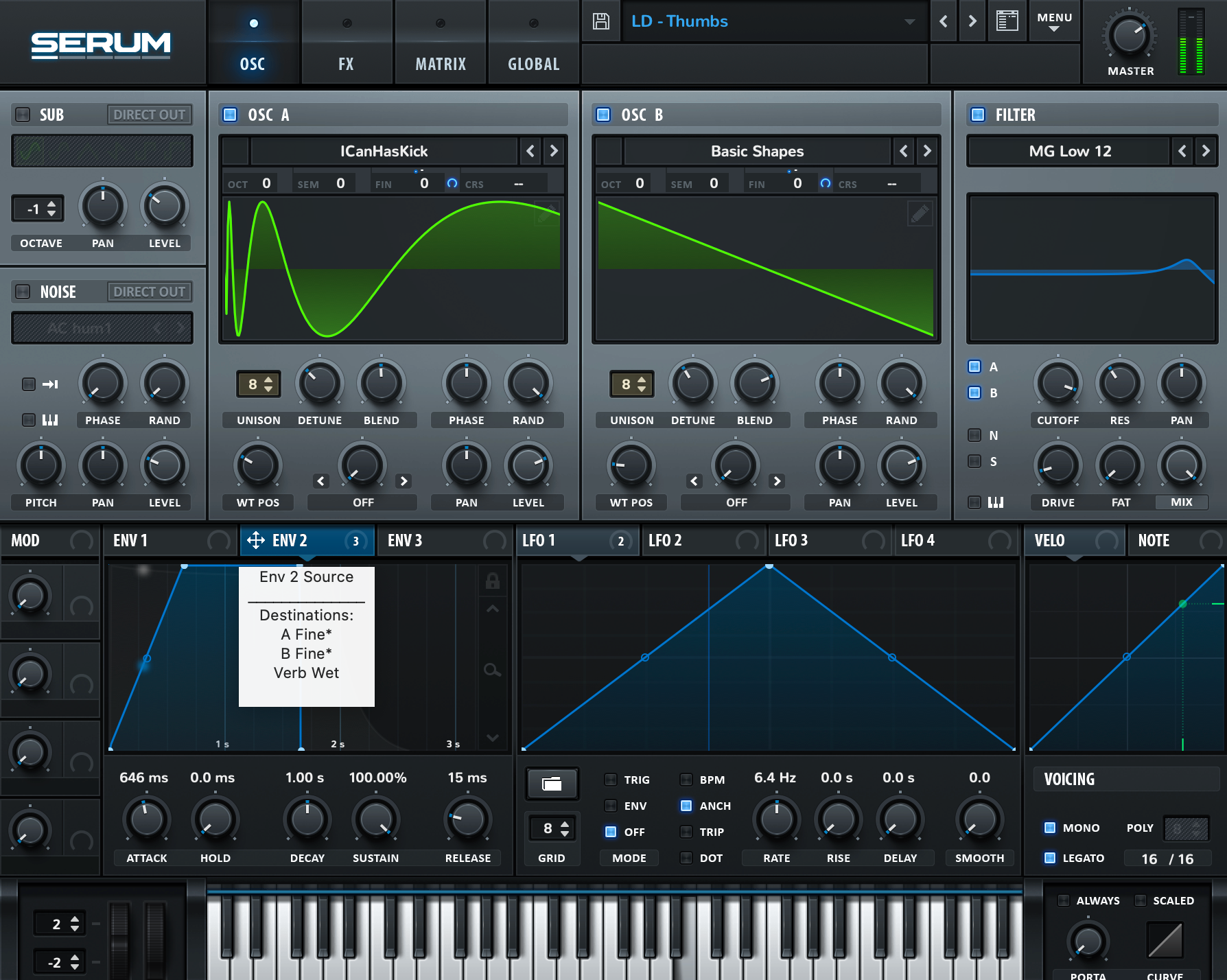Click envelope zoom magnifier icon

493,670
